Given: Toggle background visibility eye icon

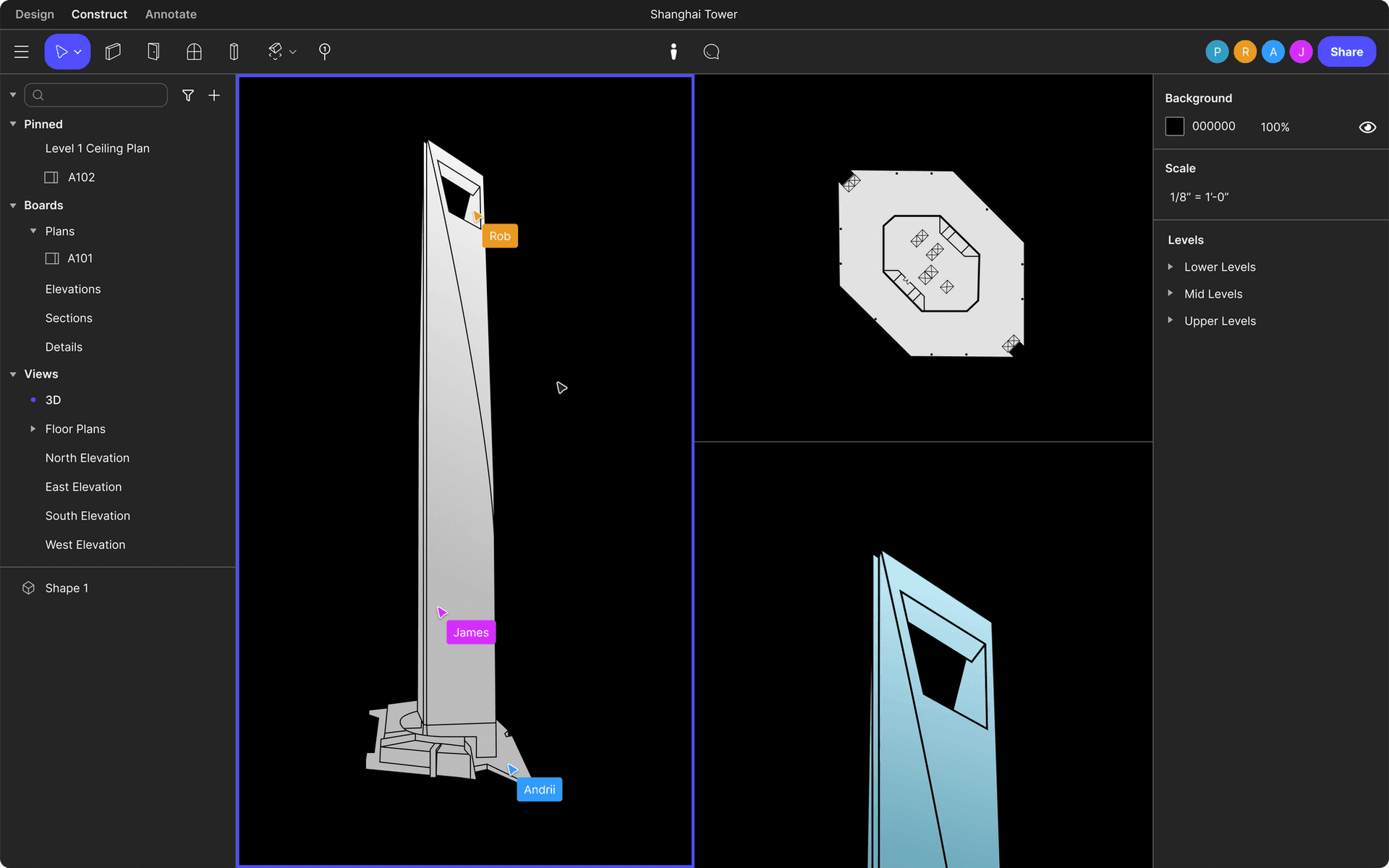Looking at the screenshot, I should [x=1367, y=127].
